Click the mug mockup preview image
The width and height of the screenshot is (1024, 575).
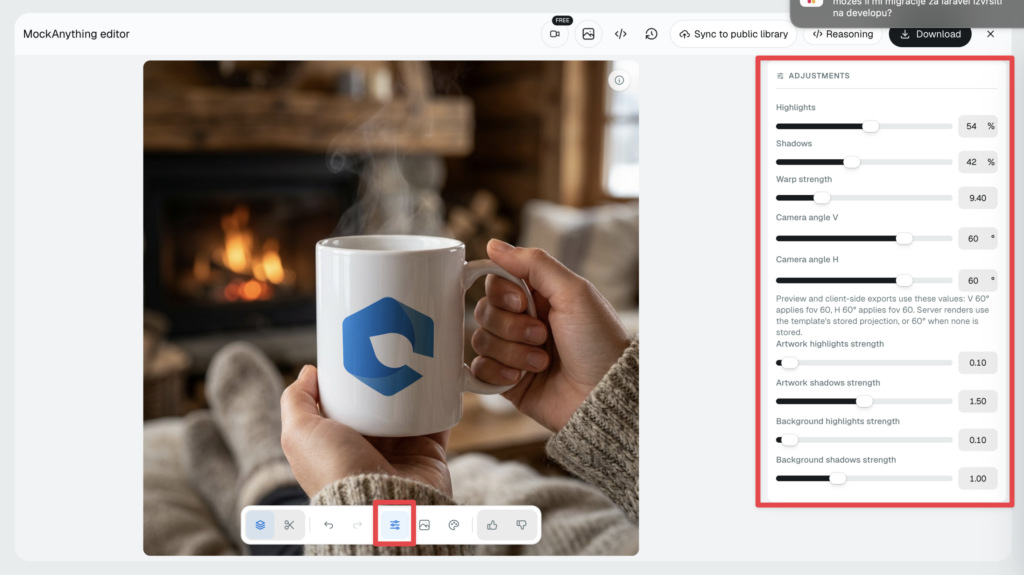391,308
